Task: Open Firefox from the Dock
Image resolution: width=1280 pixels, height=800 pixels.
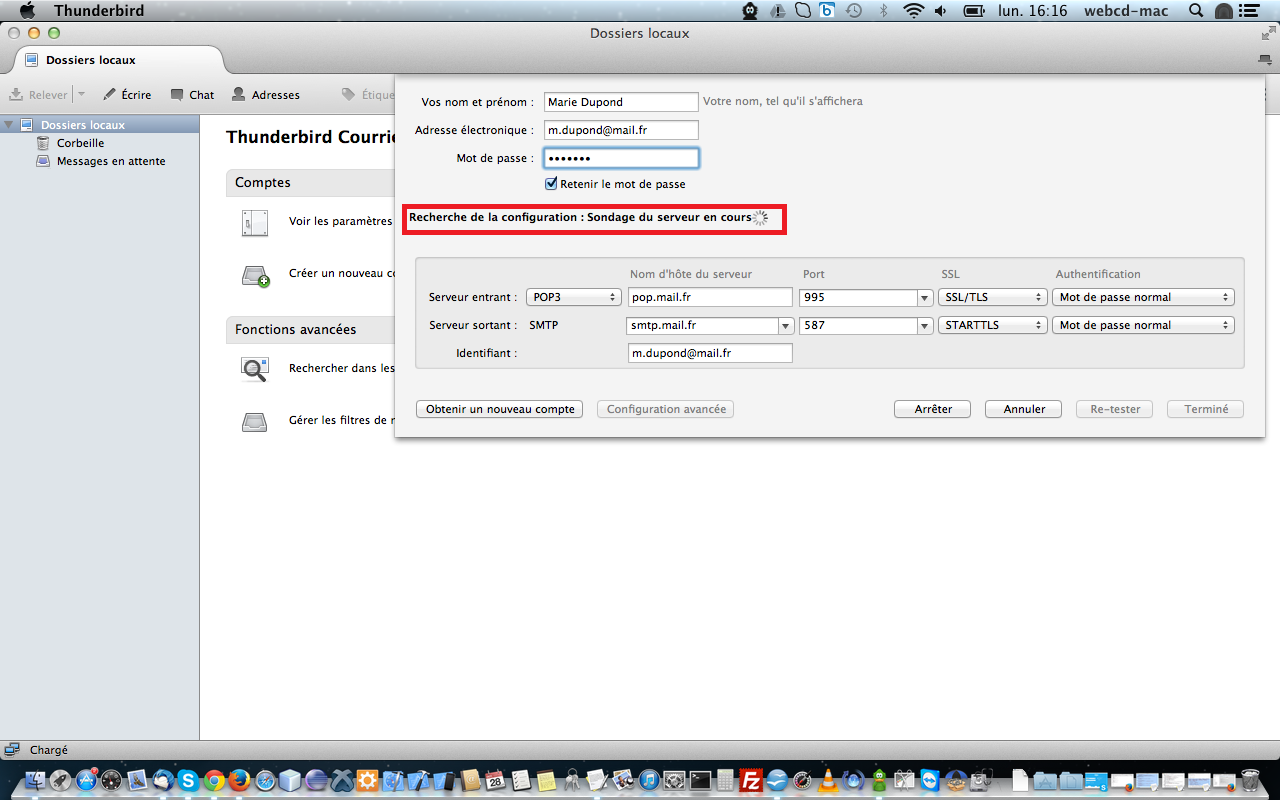Action: (x=239, y=780)
